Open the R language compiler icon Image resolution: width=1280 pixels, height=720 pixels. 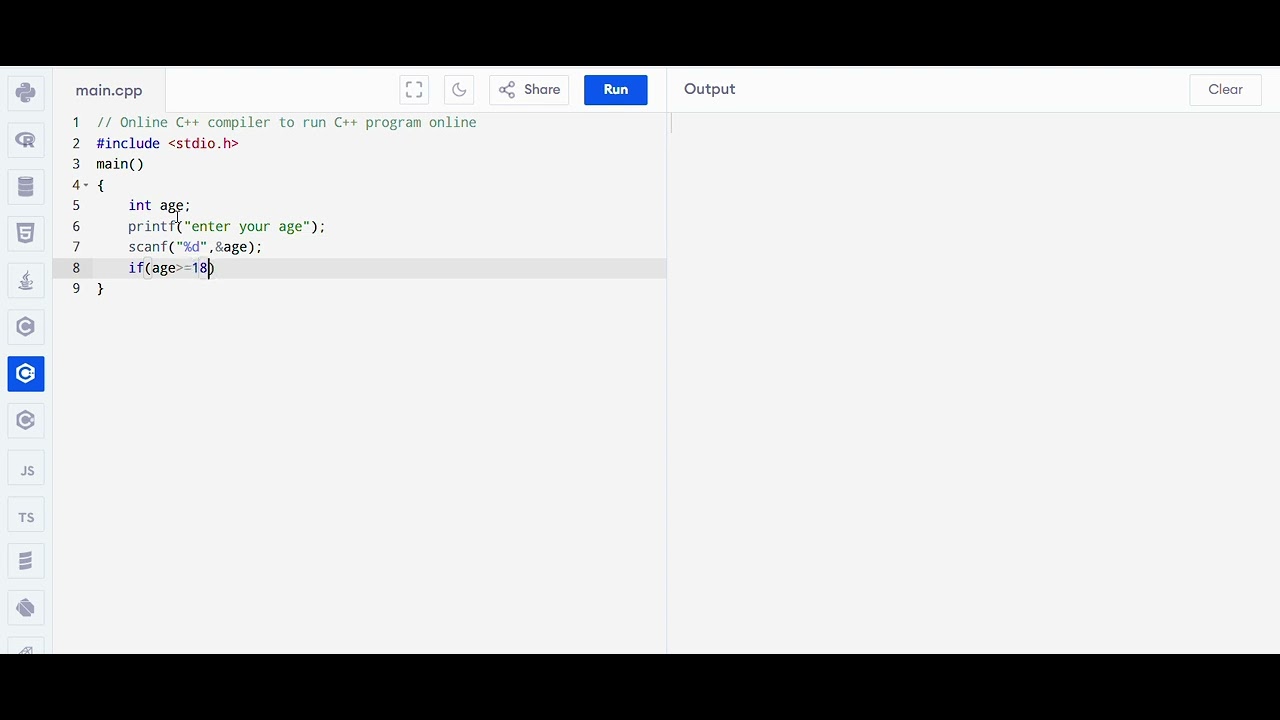click(26, 140)
